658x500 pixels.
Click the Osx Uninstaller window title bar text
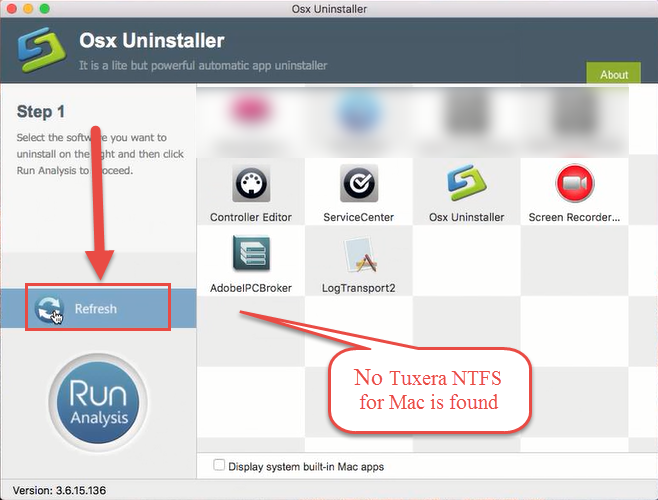[x=329, y=10]
